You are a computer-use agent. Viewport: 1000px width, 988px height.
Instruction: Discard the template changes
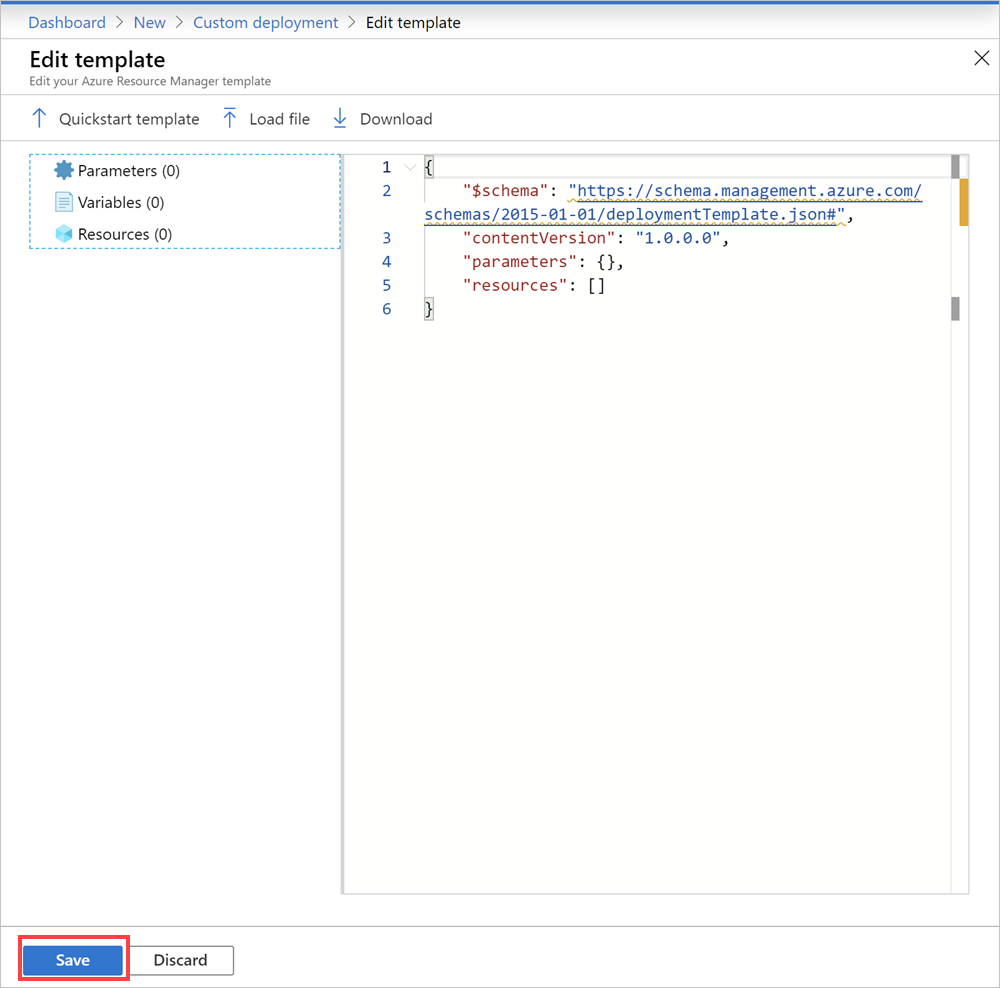(x=182, y=959)
